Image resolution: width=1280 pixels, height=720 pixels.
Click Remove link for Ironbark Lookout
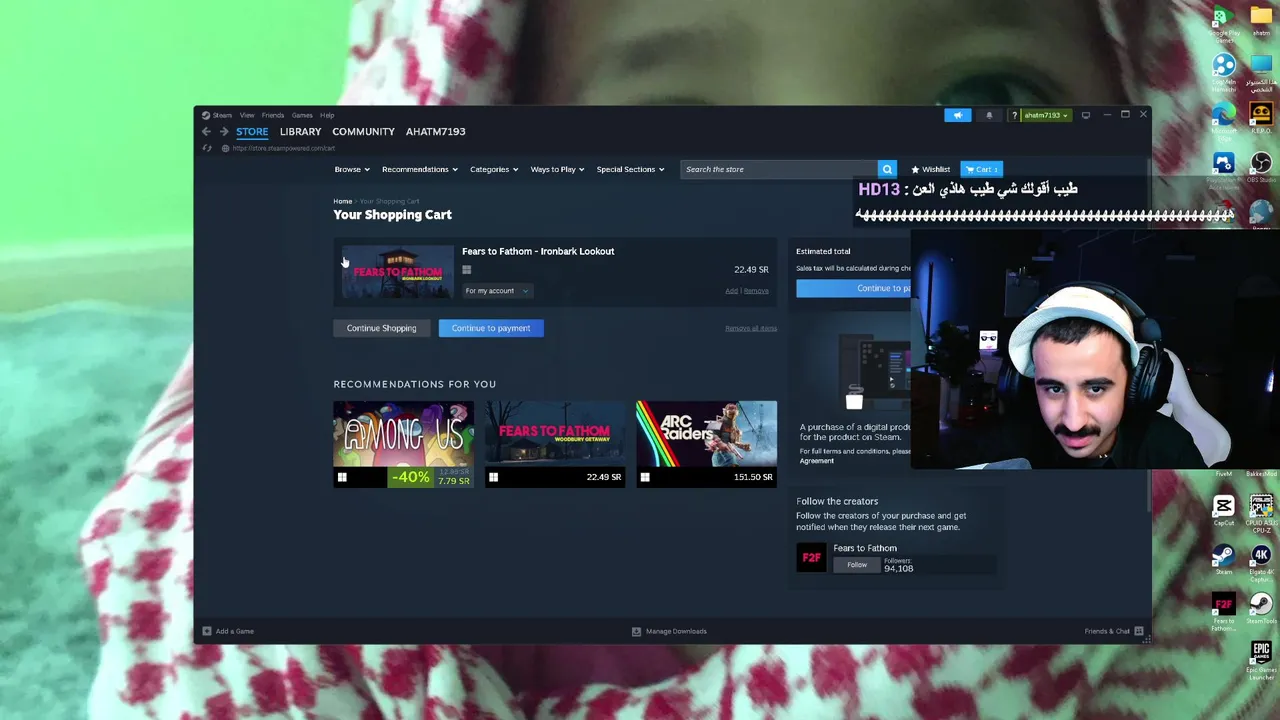[757, 291]
